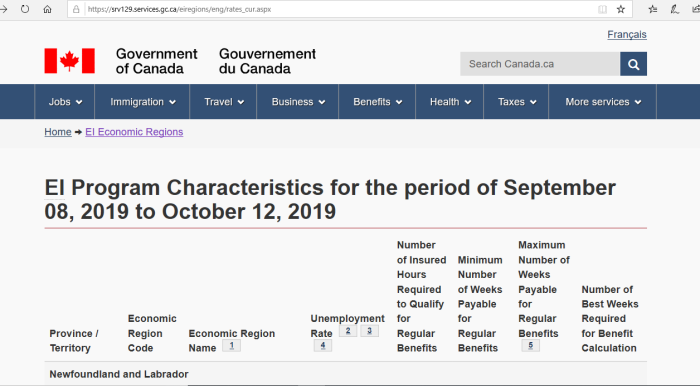Screen dimensions: 700x386
Task: Click the Province / Territory column header
Action: [74, 340]
